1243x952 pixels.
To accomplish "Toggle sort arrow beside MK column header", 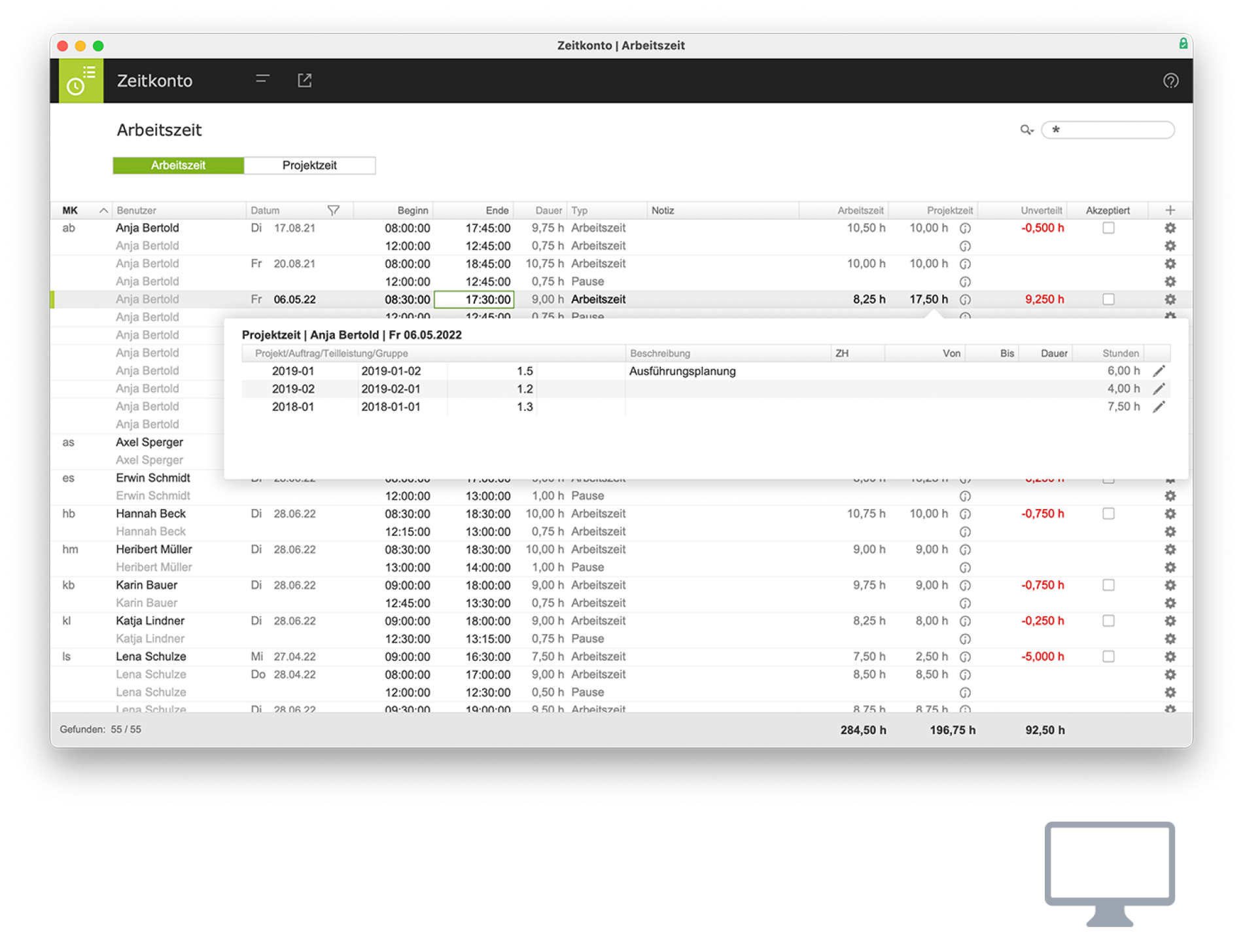I will point(103,210).
